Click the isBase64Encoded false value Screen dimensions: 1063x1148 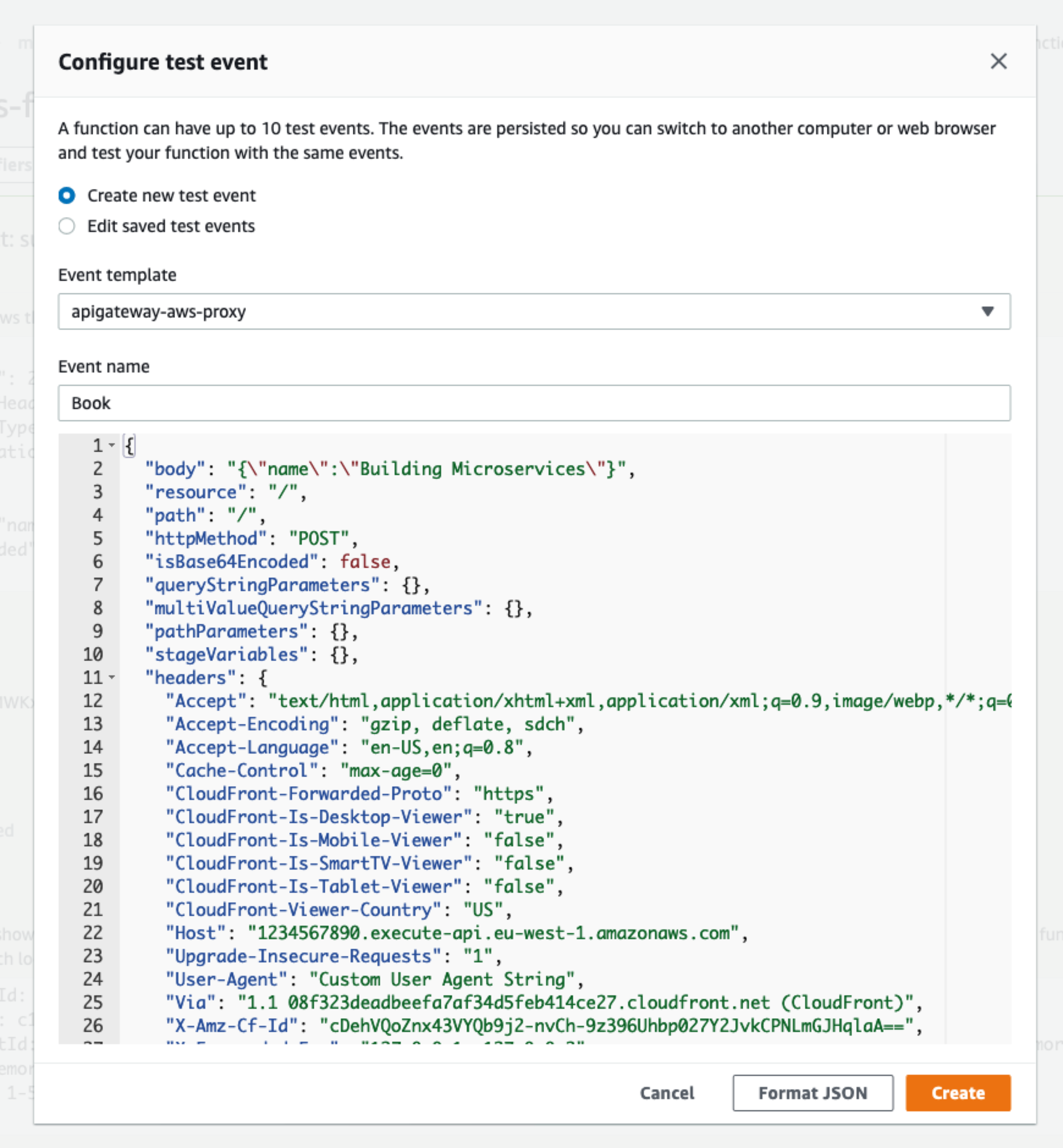[x=365, y=562]
